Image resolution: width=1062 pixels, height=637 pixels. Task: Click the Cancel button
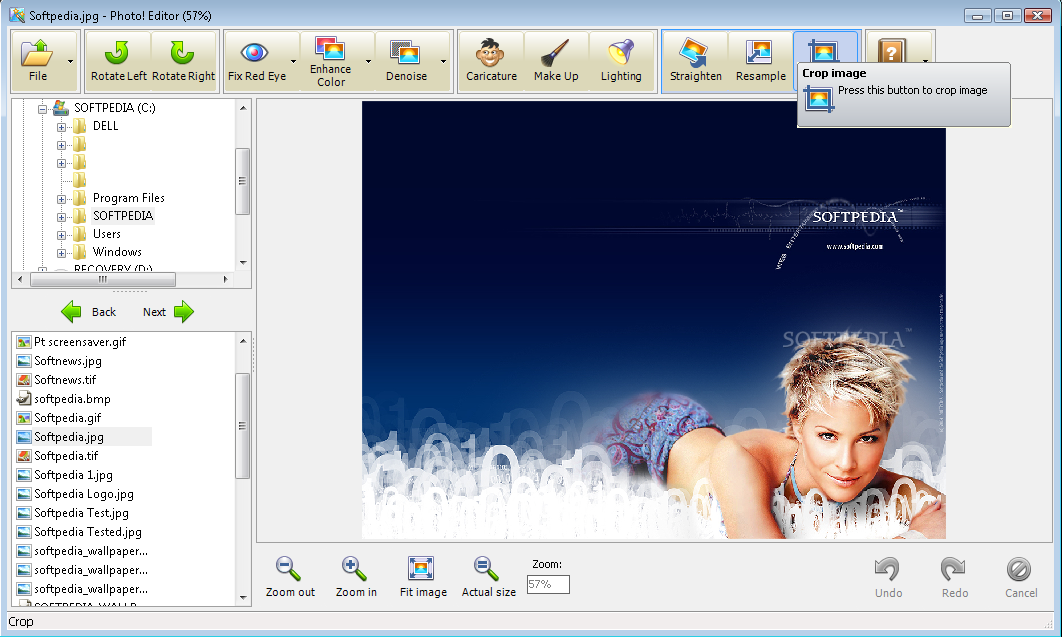click(x=1021, y=577)
